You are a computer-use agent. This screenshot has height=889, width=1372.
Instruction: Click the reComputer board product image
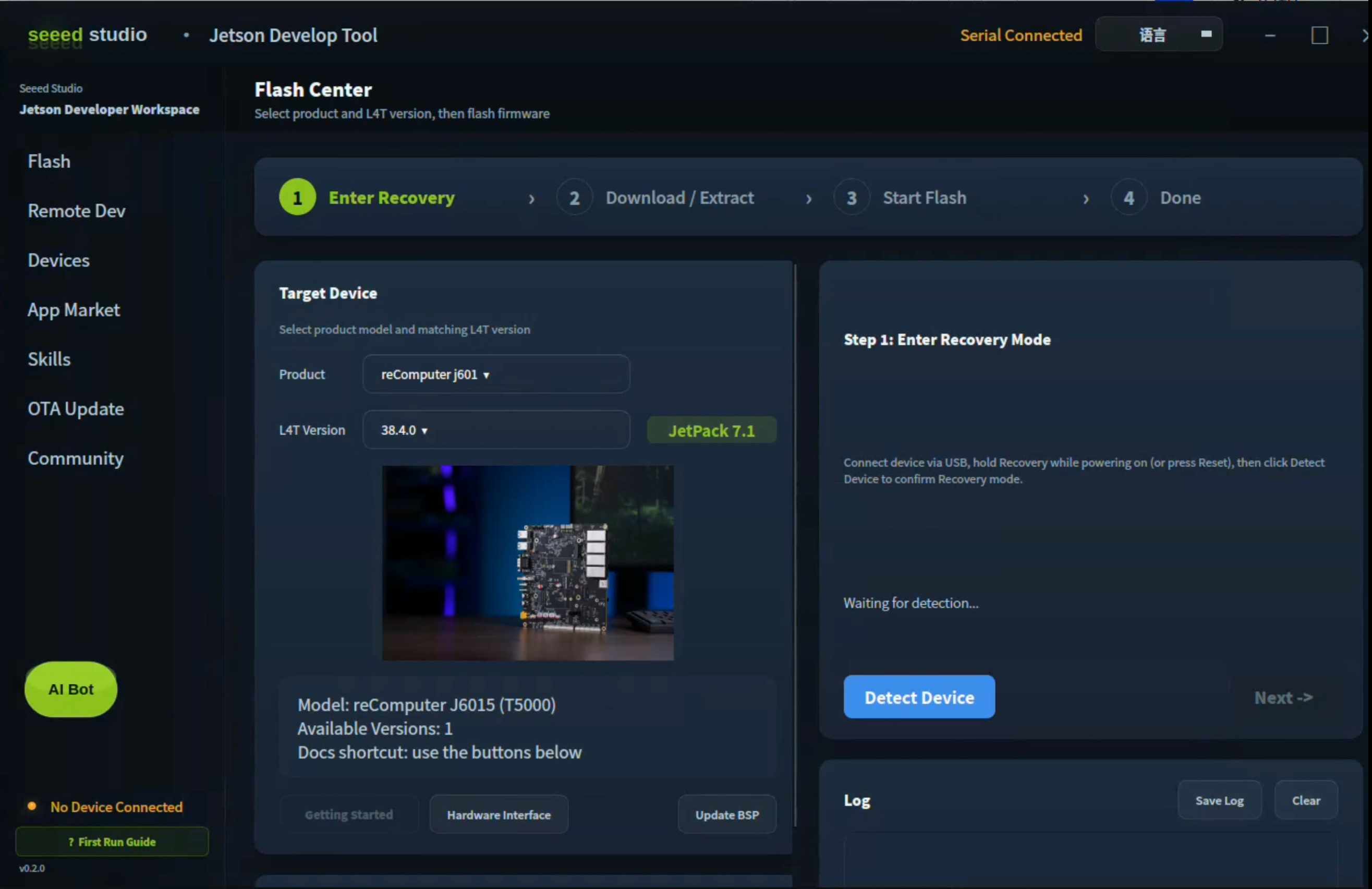point(528,563)
